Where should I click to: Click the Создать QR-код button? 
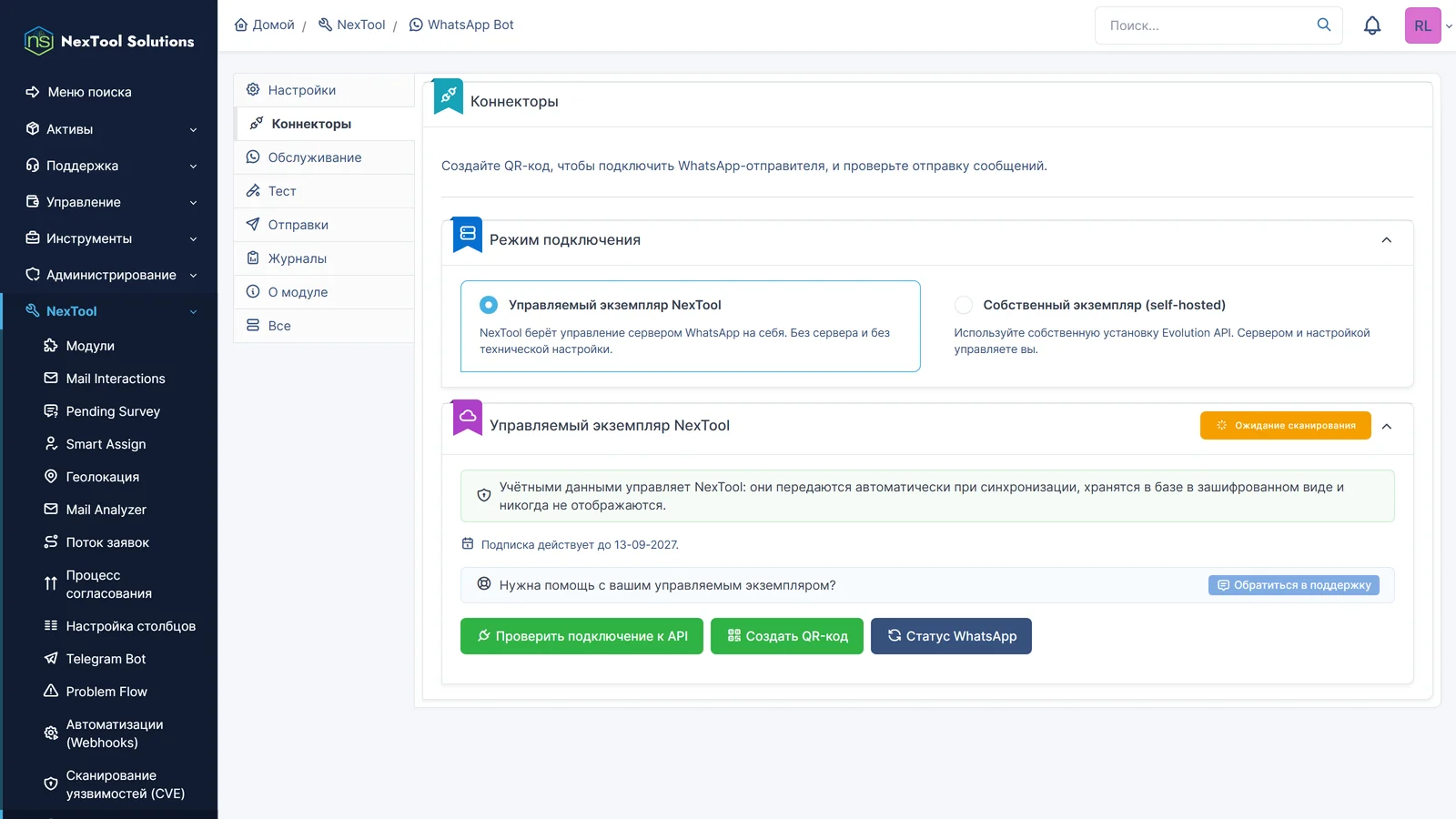point(787,636)
